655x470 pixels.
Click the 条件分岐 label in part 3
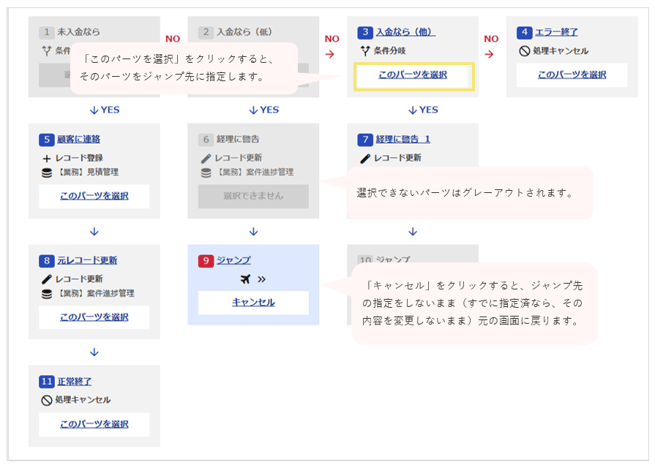[x=390, y=51]
